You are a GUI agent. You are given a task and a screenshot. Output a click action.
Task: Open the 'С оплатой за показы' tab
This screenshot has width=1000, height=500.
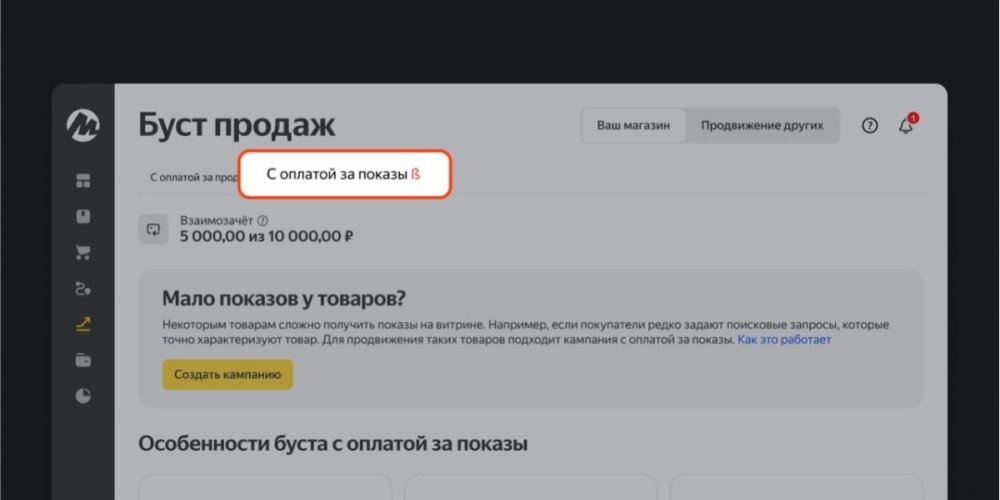coord(343,174)
